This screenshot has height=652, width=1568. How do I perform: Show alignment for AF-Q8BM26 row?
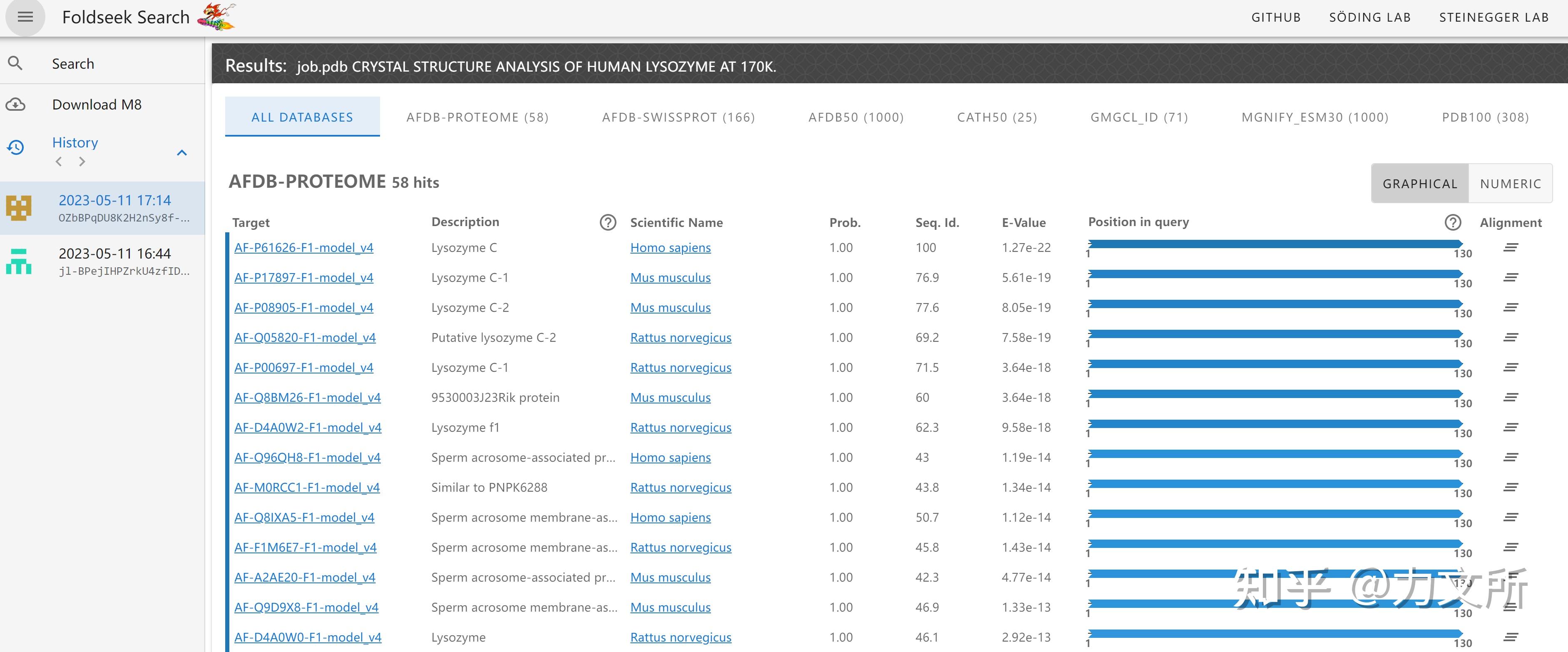1510,398
